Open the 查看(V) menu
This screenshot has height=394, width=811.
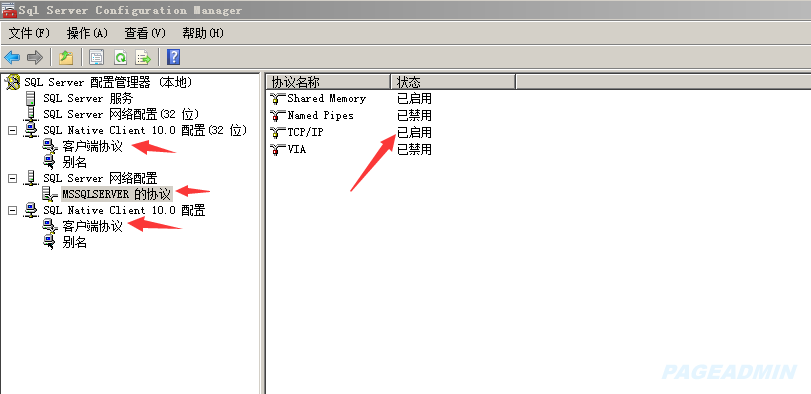point(145,34)
